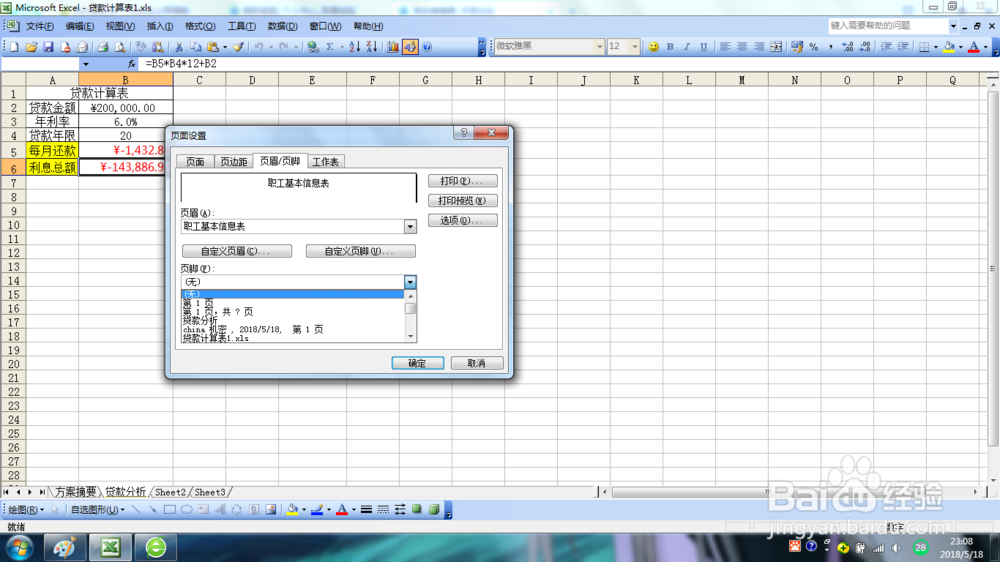The width and height of the screenshot is (1000, 562).
Task: Insert a hyperlink via the globe icon
Action: (x=312, y=47)
